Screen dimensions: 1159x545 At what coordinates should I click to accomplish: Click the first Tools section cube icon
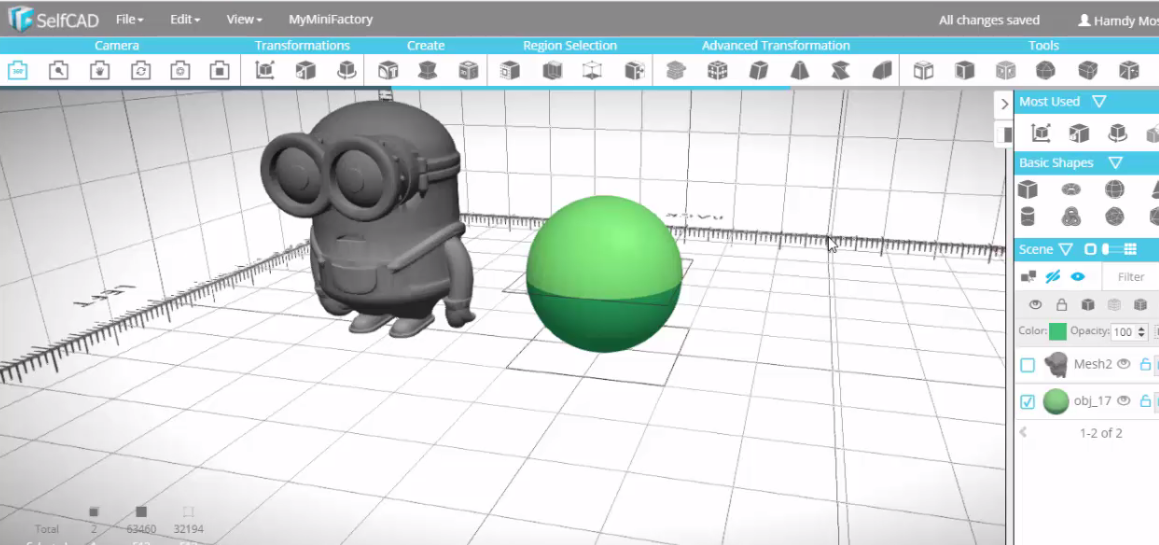[x=923, y=71]
